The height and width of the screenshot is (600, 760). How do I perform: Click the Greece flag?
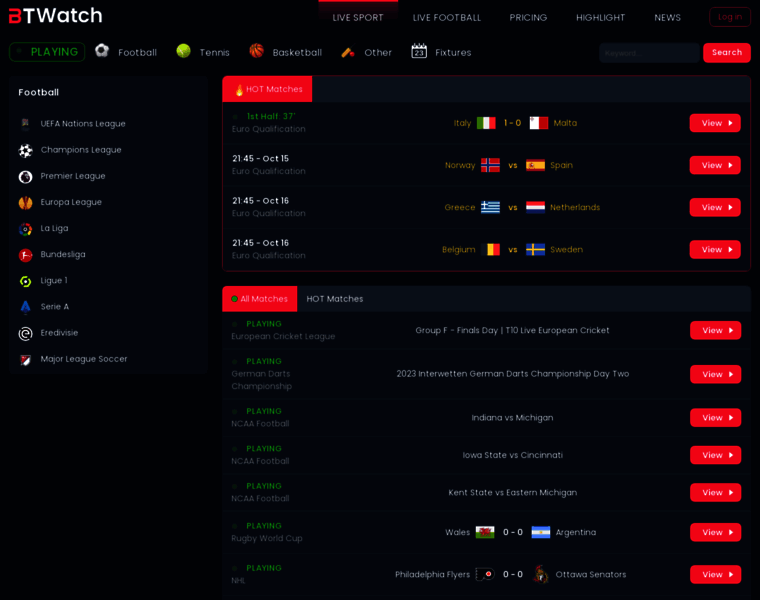490,207
